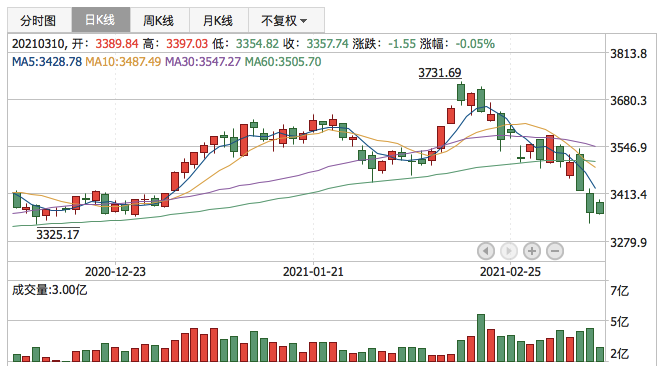This screenshot has width=662, height=372.
Task: Click the 2020-12-23 date marker
Action: coord(115,272)
